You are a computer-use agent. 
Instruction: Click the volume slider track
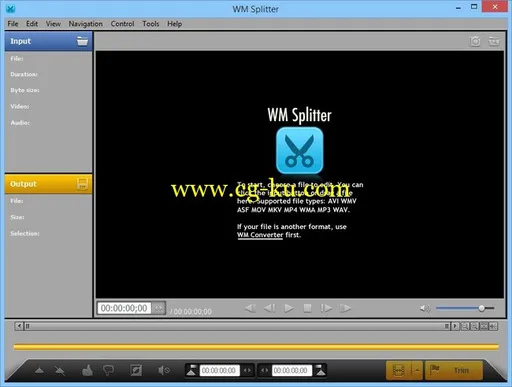coord(465,308)
